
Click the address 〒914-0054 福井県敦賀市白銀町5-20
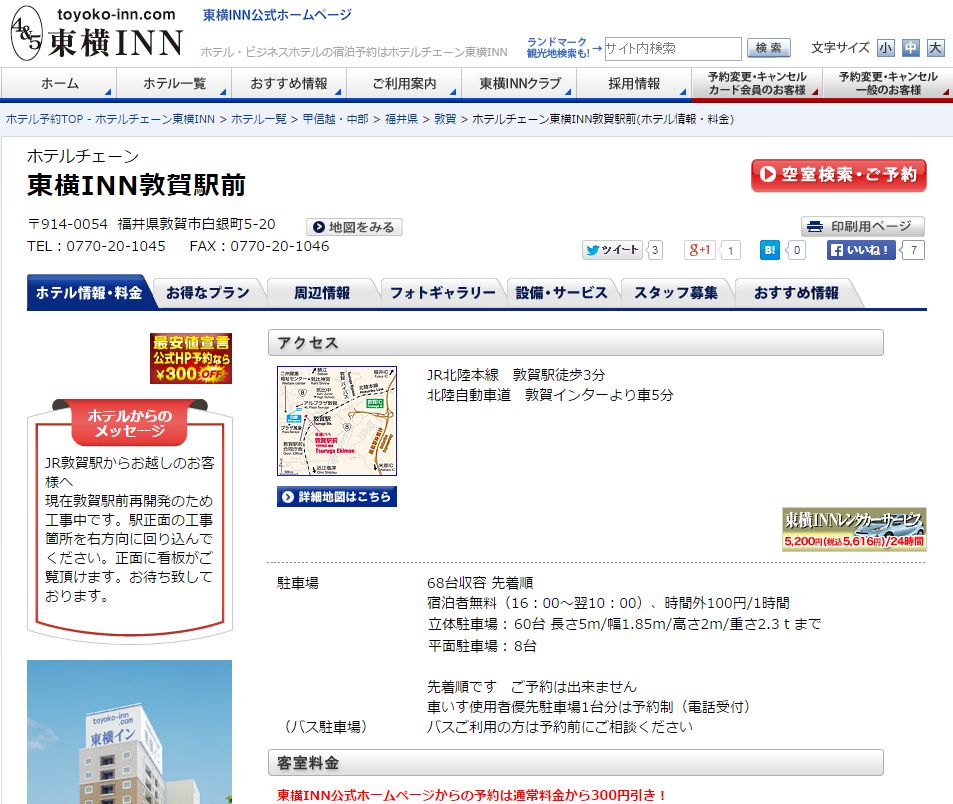tap(151, 224)
